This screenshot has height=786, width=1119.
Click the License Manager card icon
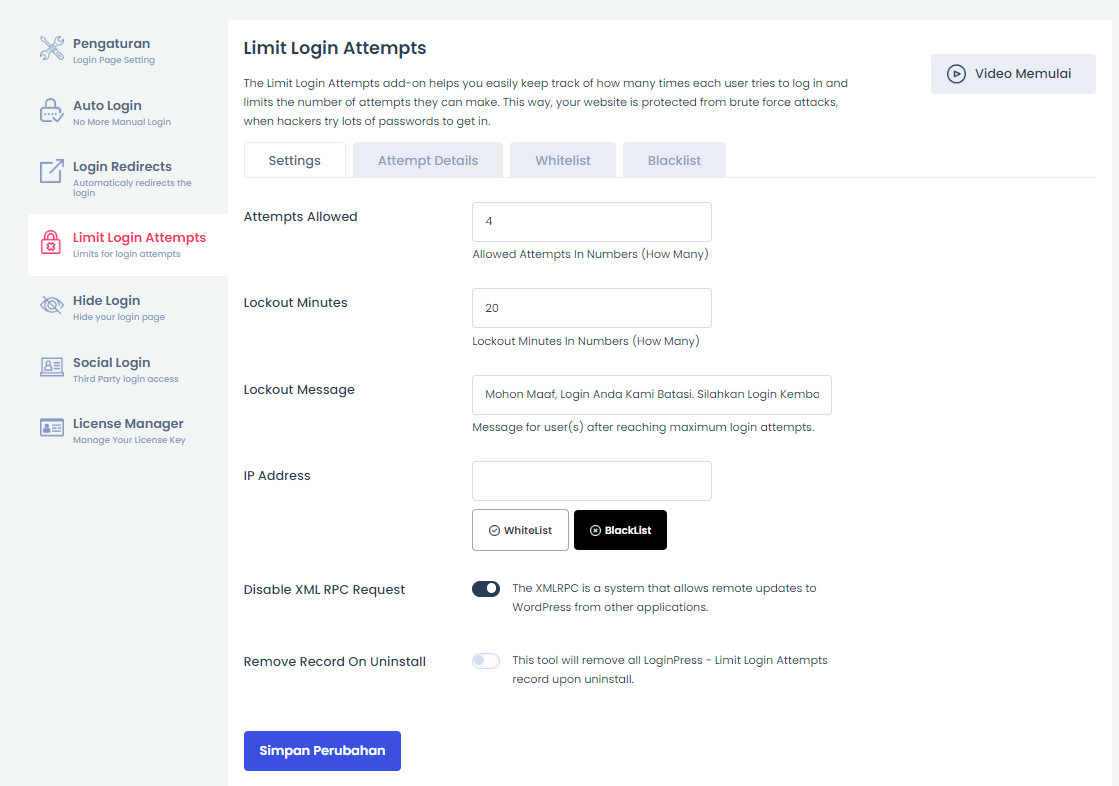pyautogui.click(x=51, y=428)
